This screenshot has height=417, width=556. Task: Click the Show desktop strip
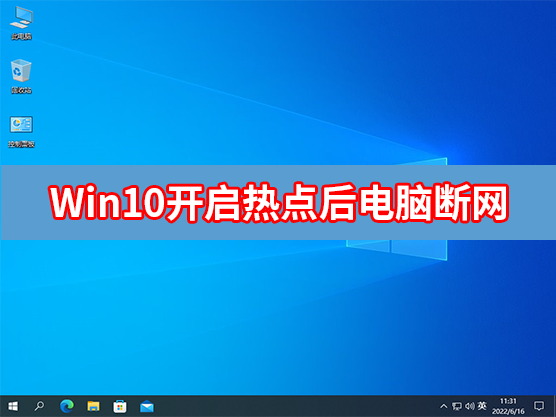coord(554,406)
